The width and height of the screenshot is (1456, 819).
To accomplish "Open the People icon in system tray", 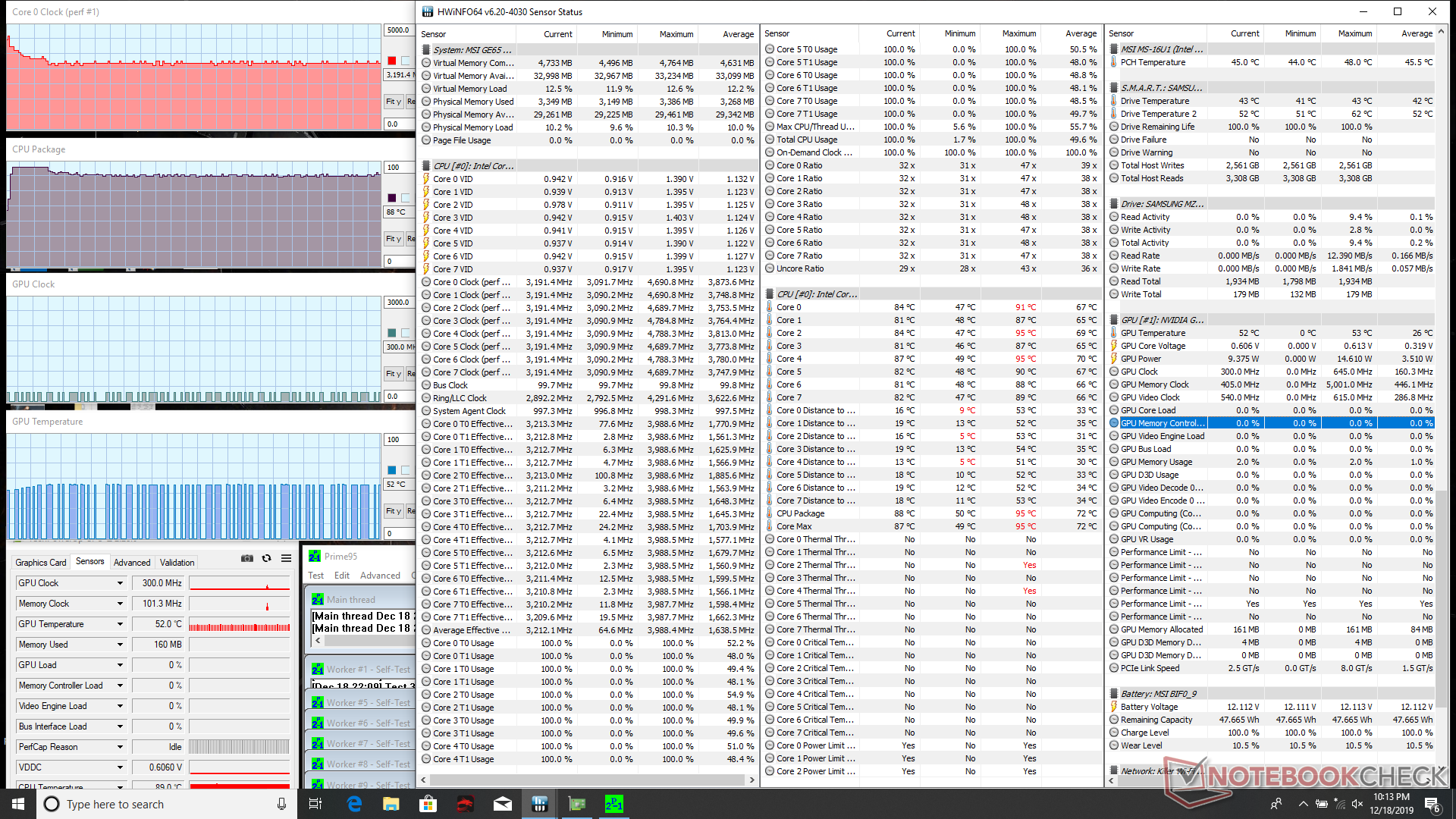I will (x=1276, y=804).
